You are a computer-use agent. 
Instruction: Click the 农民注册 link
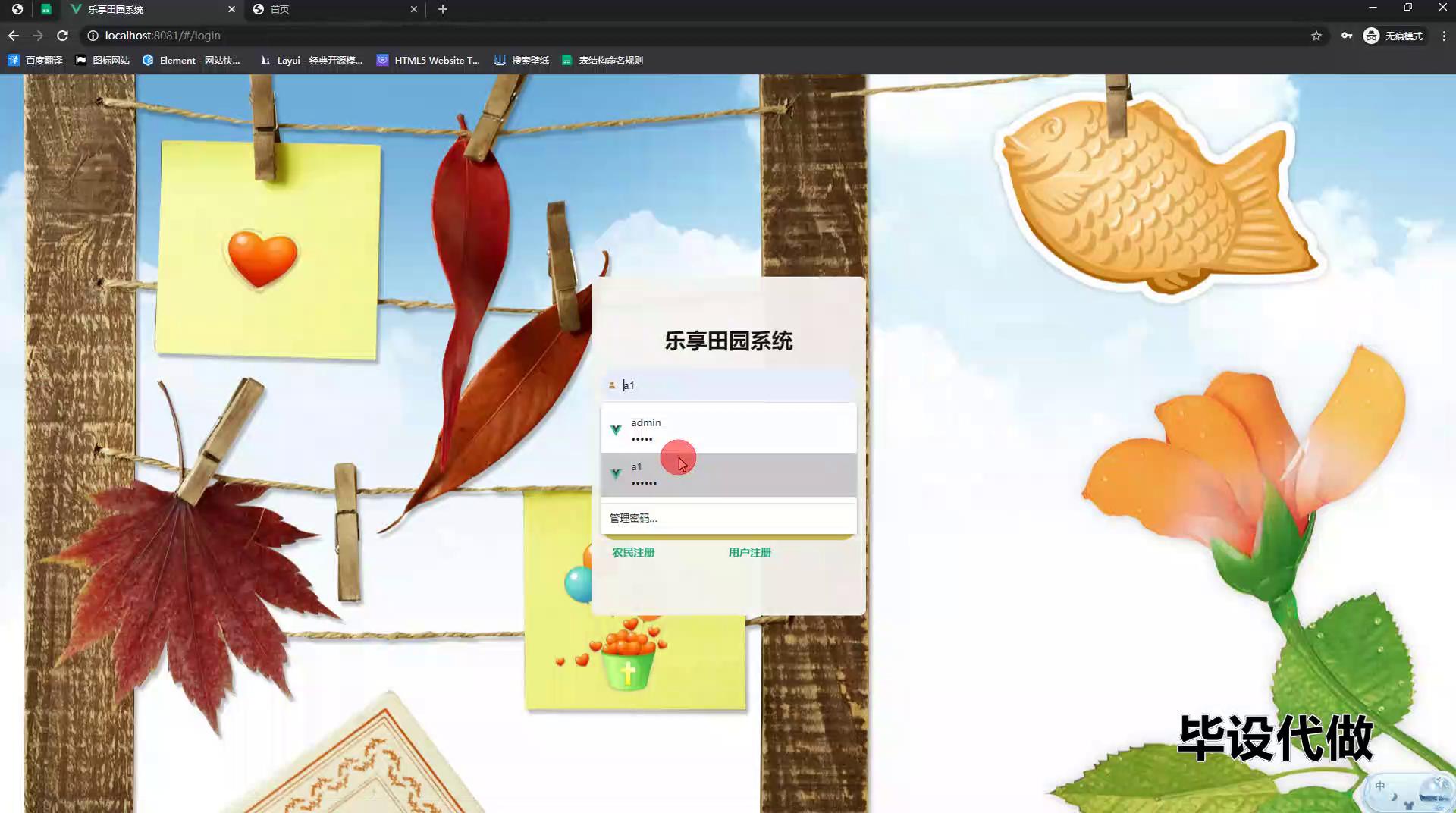tap(633, 552)
